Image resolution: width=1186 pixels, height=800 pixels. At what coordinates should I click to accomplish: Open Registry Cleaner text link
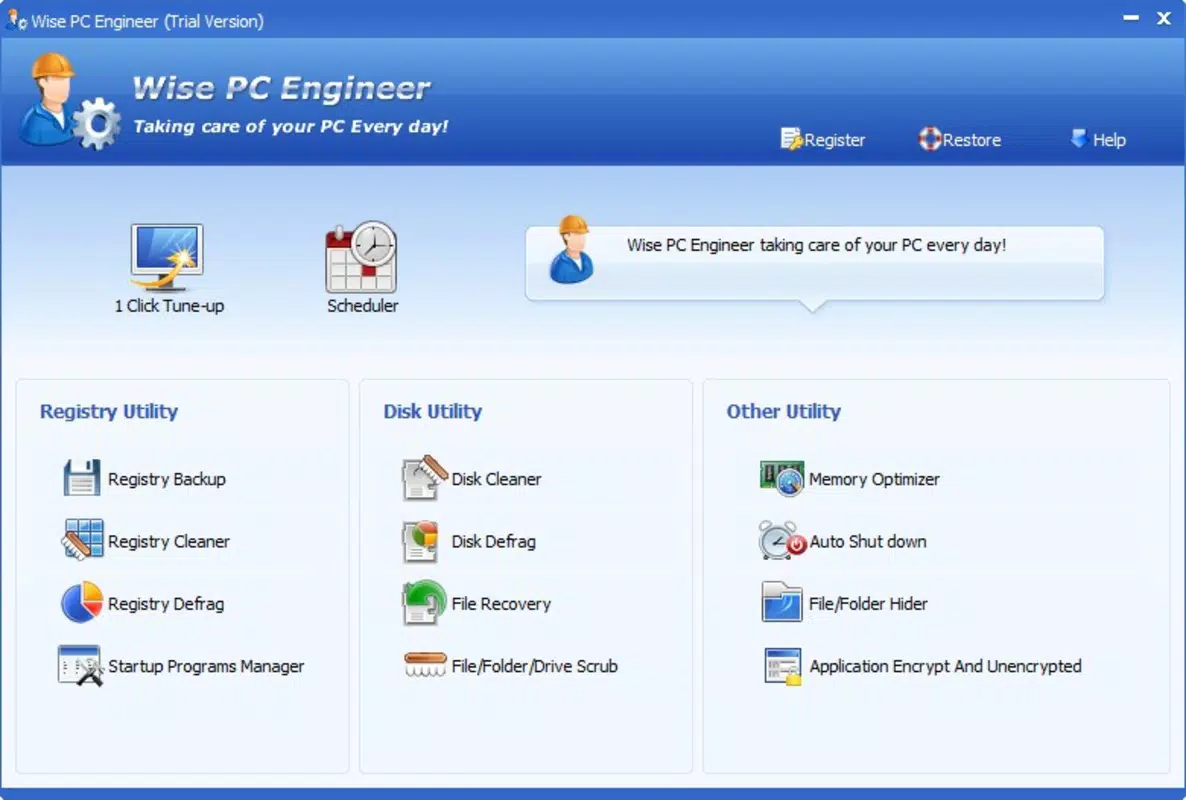[x=169, y=541]
